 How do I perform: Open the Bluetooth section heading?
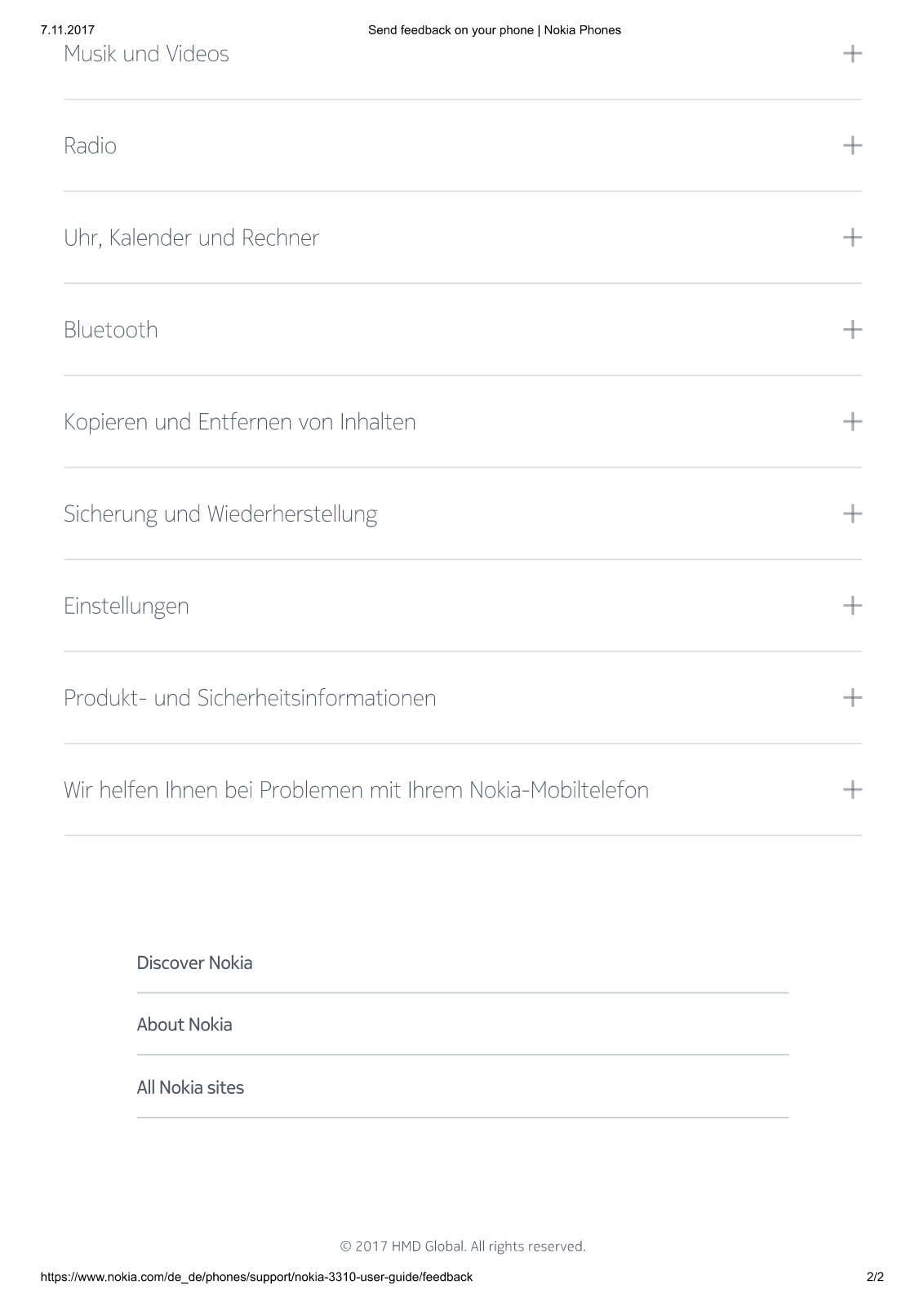[111, 330]
